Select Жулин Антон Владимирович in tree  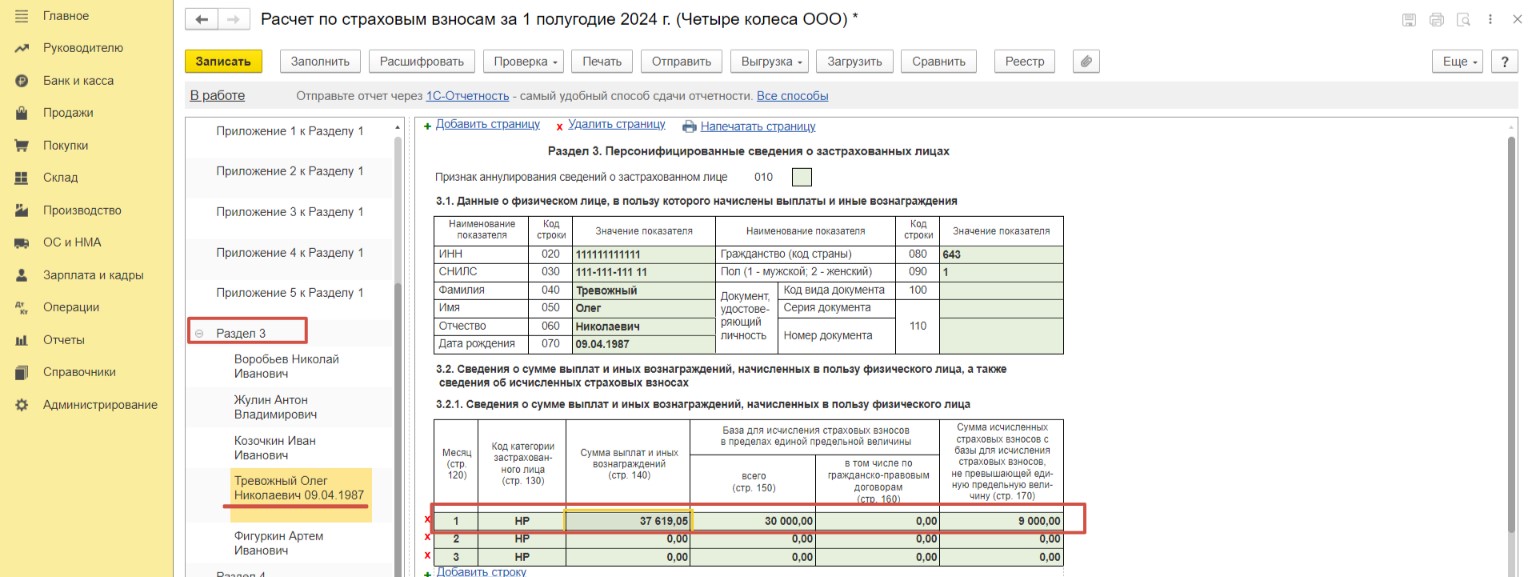276,407
